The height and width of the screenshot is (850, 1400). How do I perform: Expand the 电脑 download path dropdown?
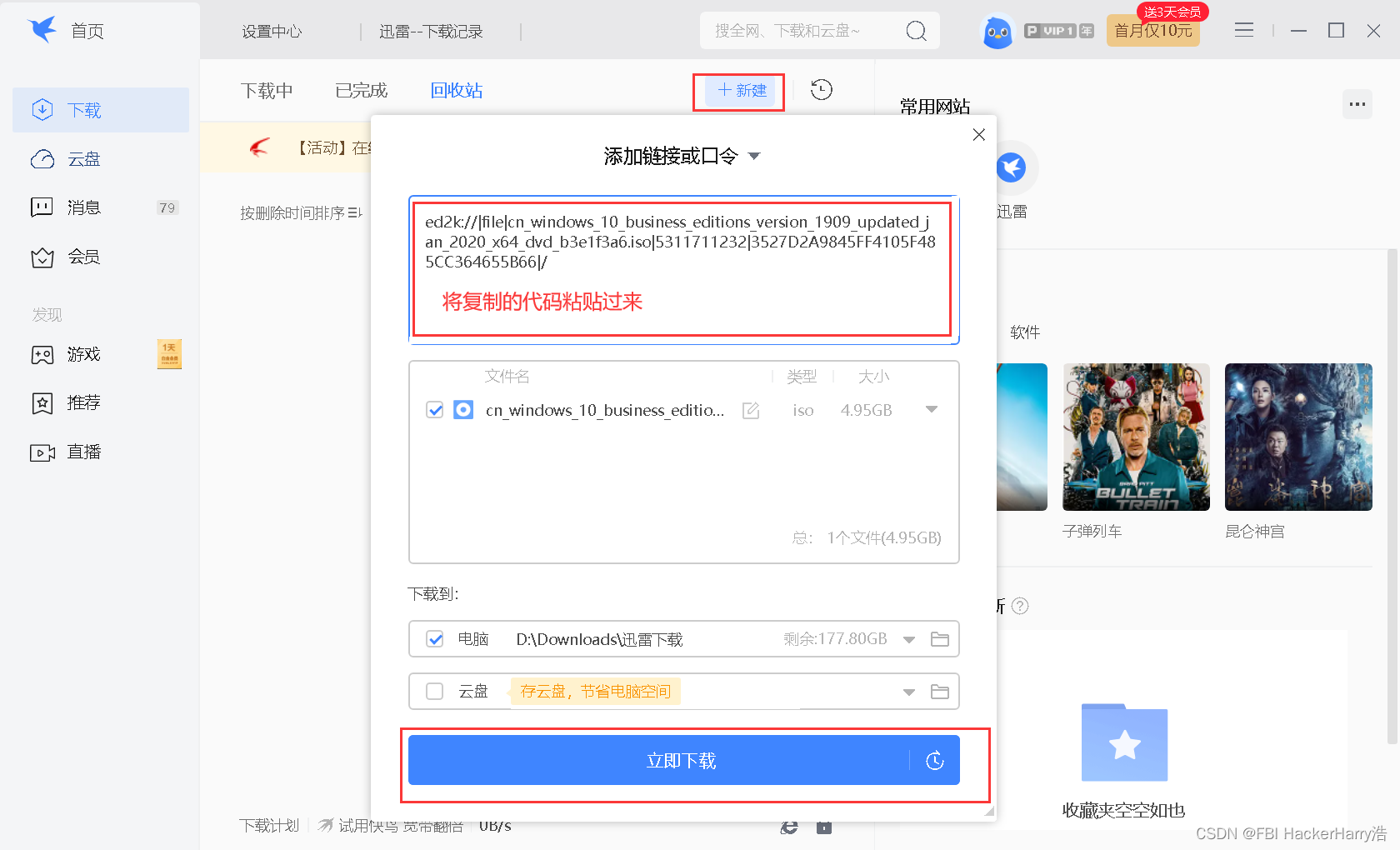[x=909, y=640]
